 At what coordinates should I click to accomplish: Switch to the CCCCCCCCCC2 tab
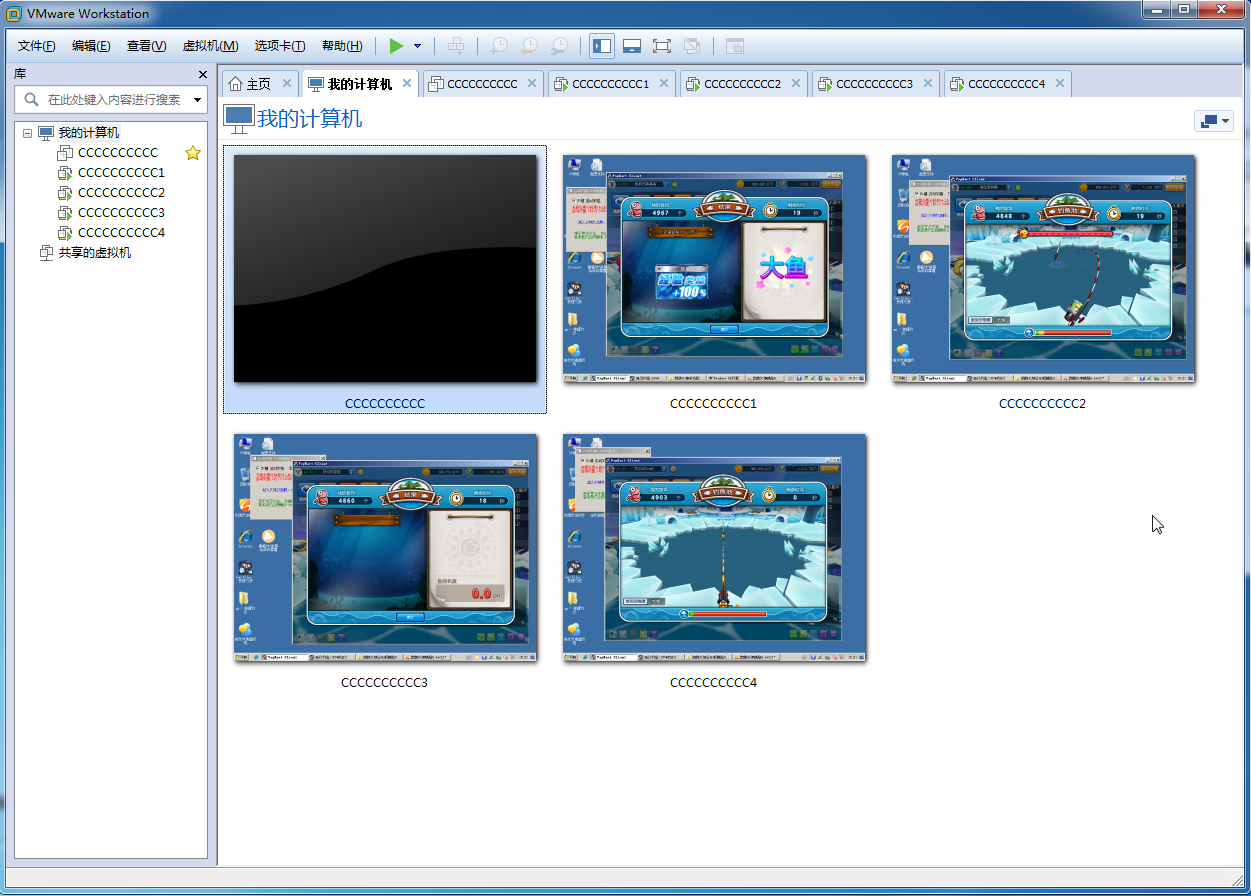pos(742,84)
